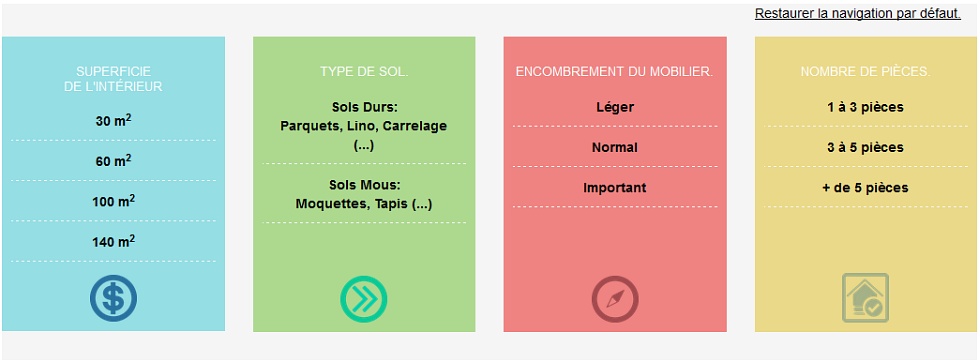Click 'Superficie de l'intérieur' panel heading
Image resolution: width=980 pixels, height=362 pixels.
pos(113,79)
